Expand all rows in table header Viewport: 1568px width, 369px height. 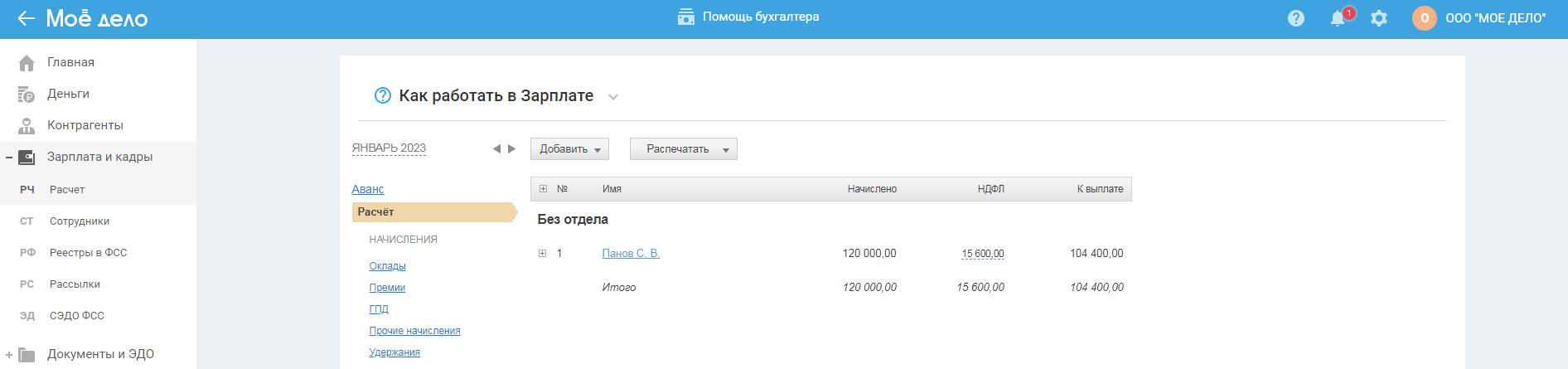tap(543, 189)
